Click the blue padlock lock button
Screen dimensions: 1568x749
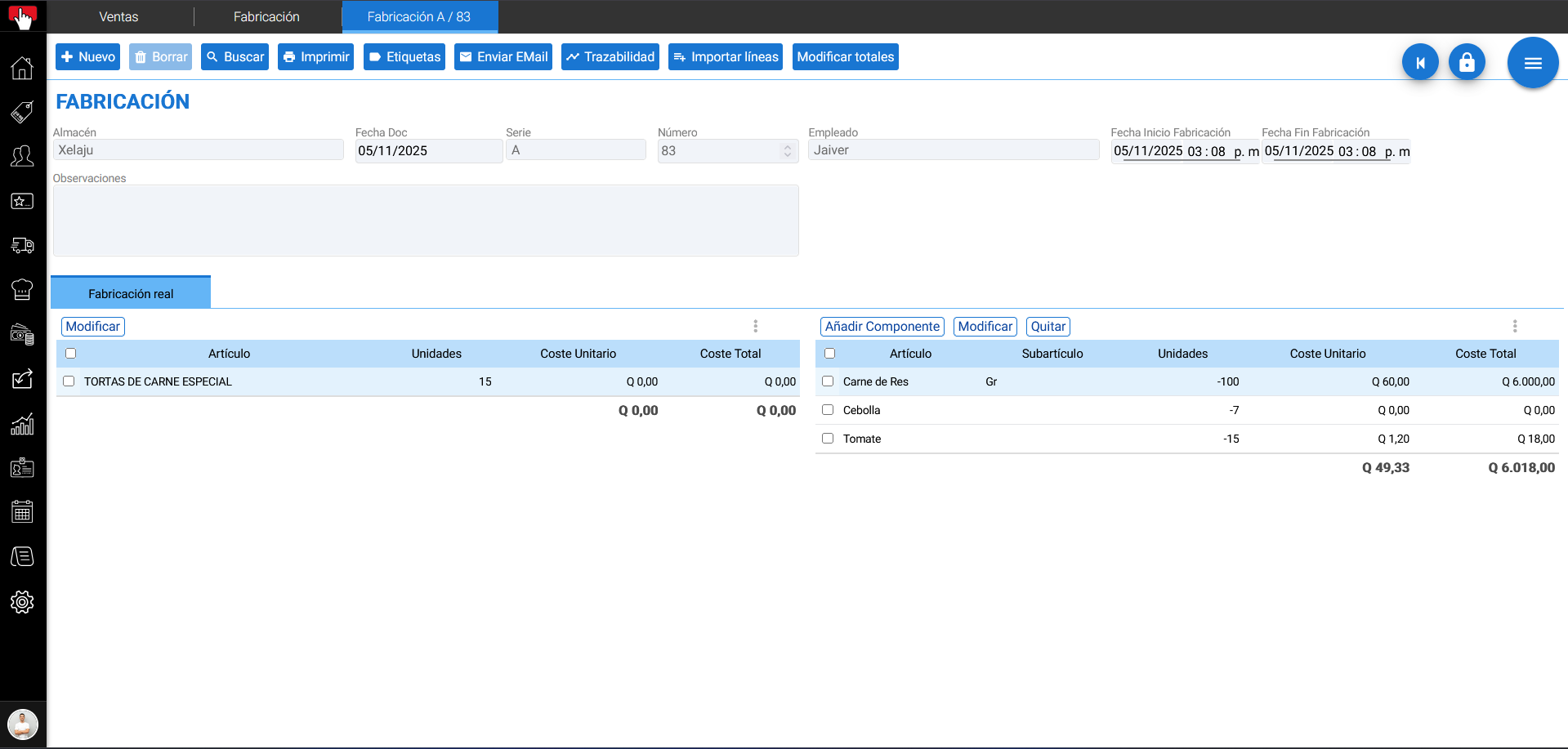[x=1467, y=62]
